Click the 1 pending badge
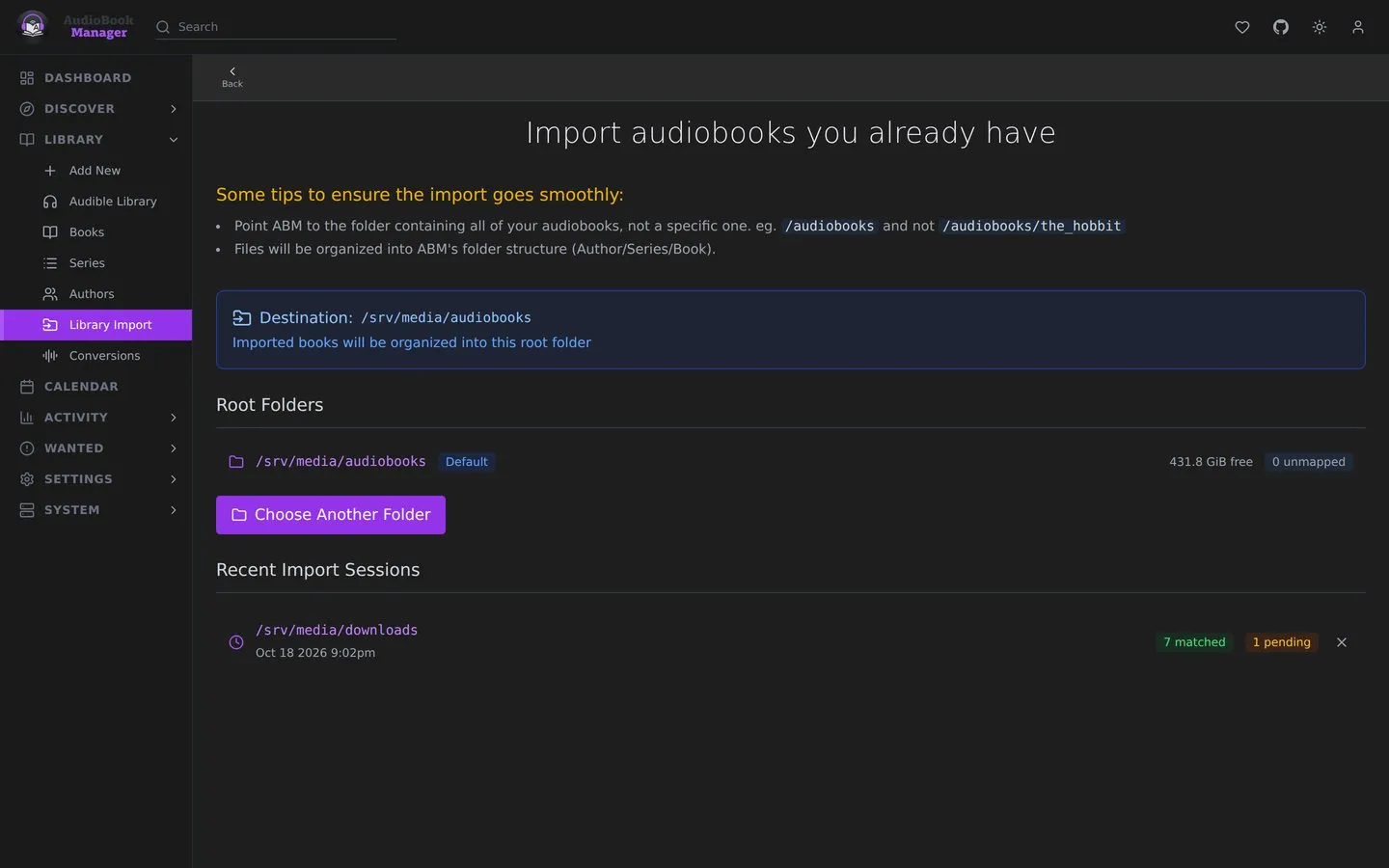 point(1281,642)
